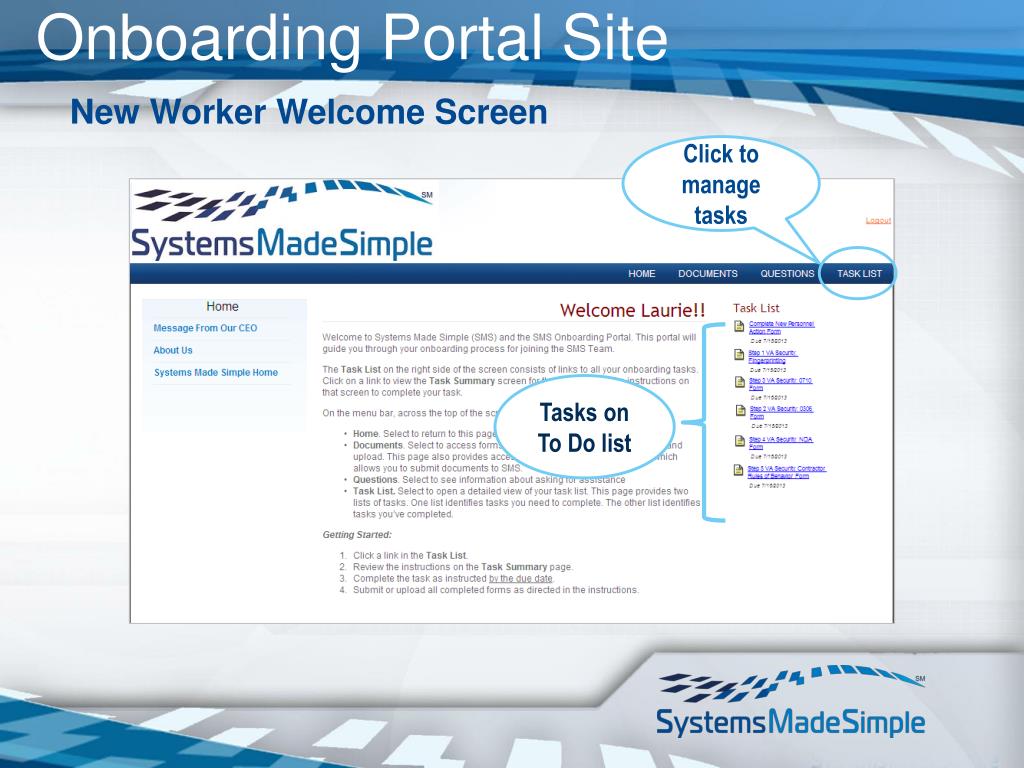Open the Systems Made Simple Home link
Viewport: 1024px width, 768px height.
tap(216, 372)
